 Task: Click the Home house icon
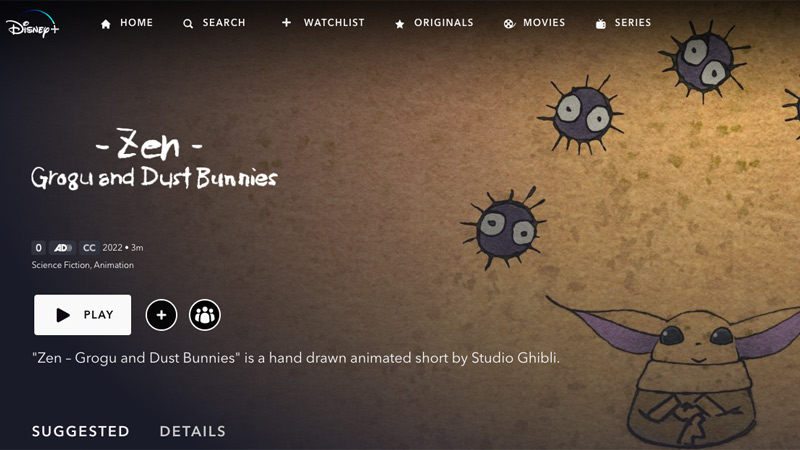106,24
